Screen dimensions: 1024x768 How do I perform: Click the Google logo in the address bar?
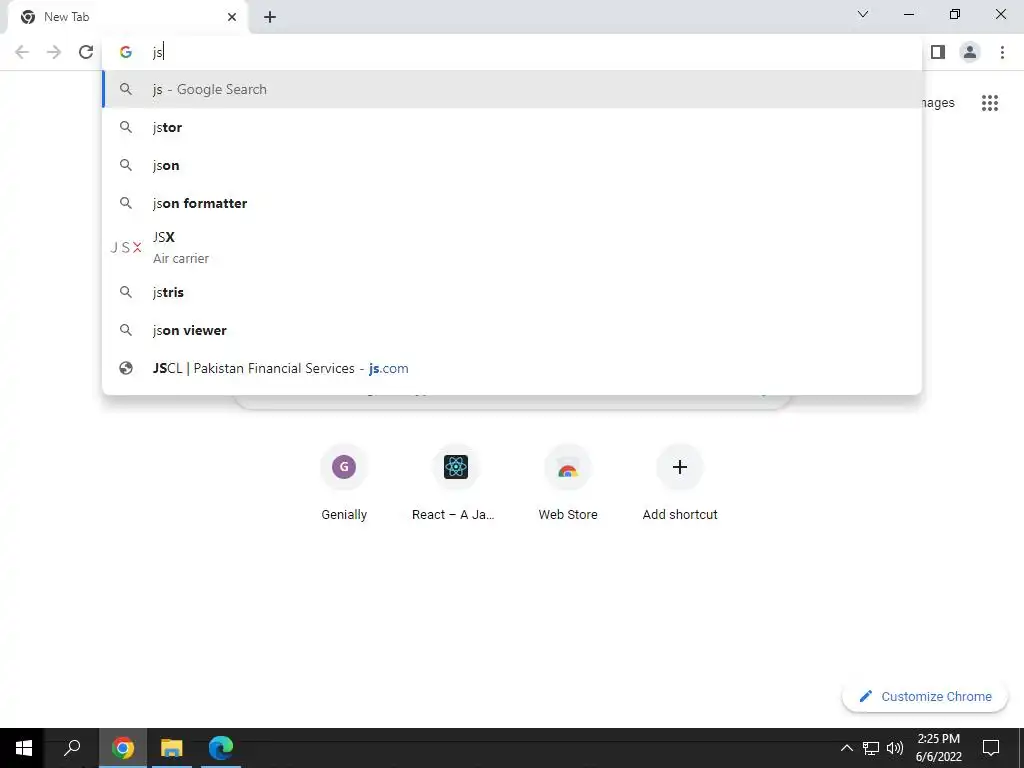click(x=126, y=52)
